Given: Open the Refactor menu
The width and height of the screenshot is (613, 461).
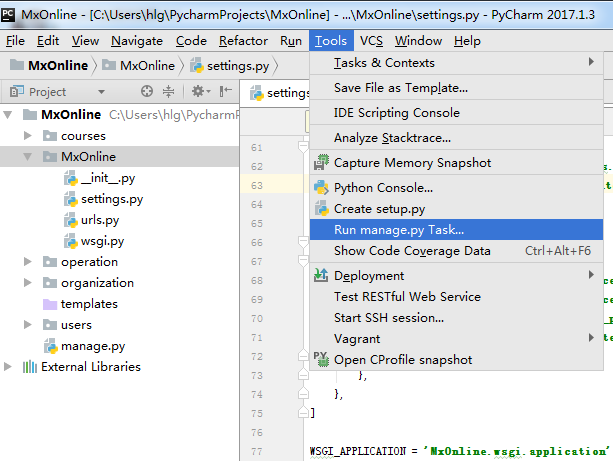Looking at the screenshot, I should (243, 41).
